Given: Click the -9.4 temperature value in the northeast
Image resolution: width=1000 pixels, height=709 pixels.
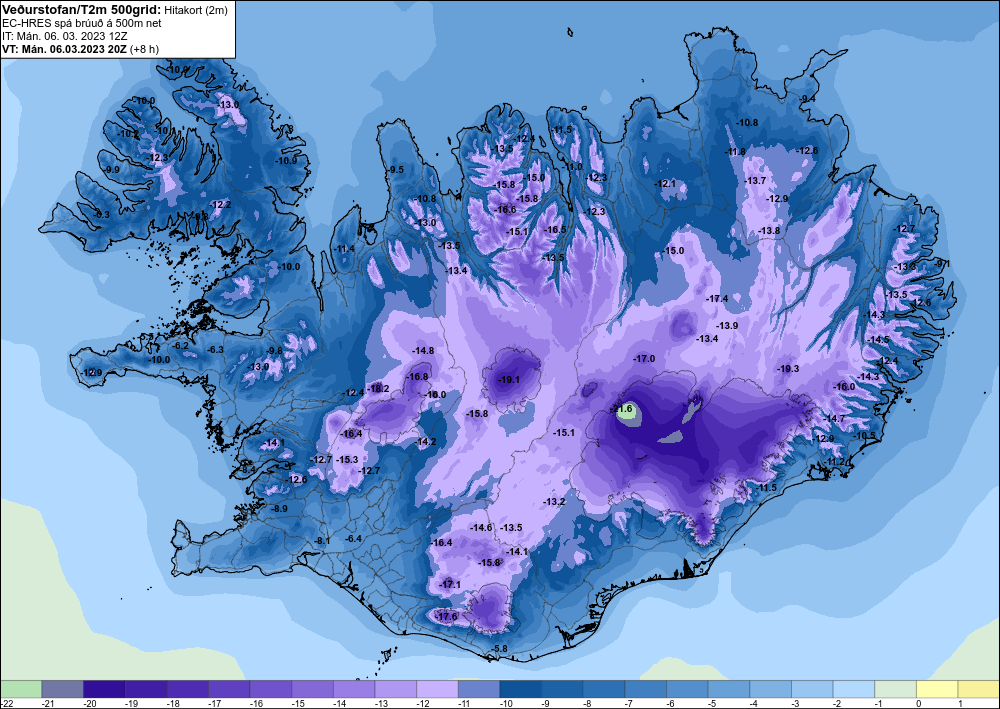Looking at the screenshot, I should pos(808,98).
